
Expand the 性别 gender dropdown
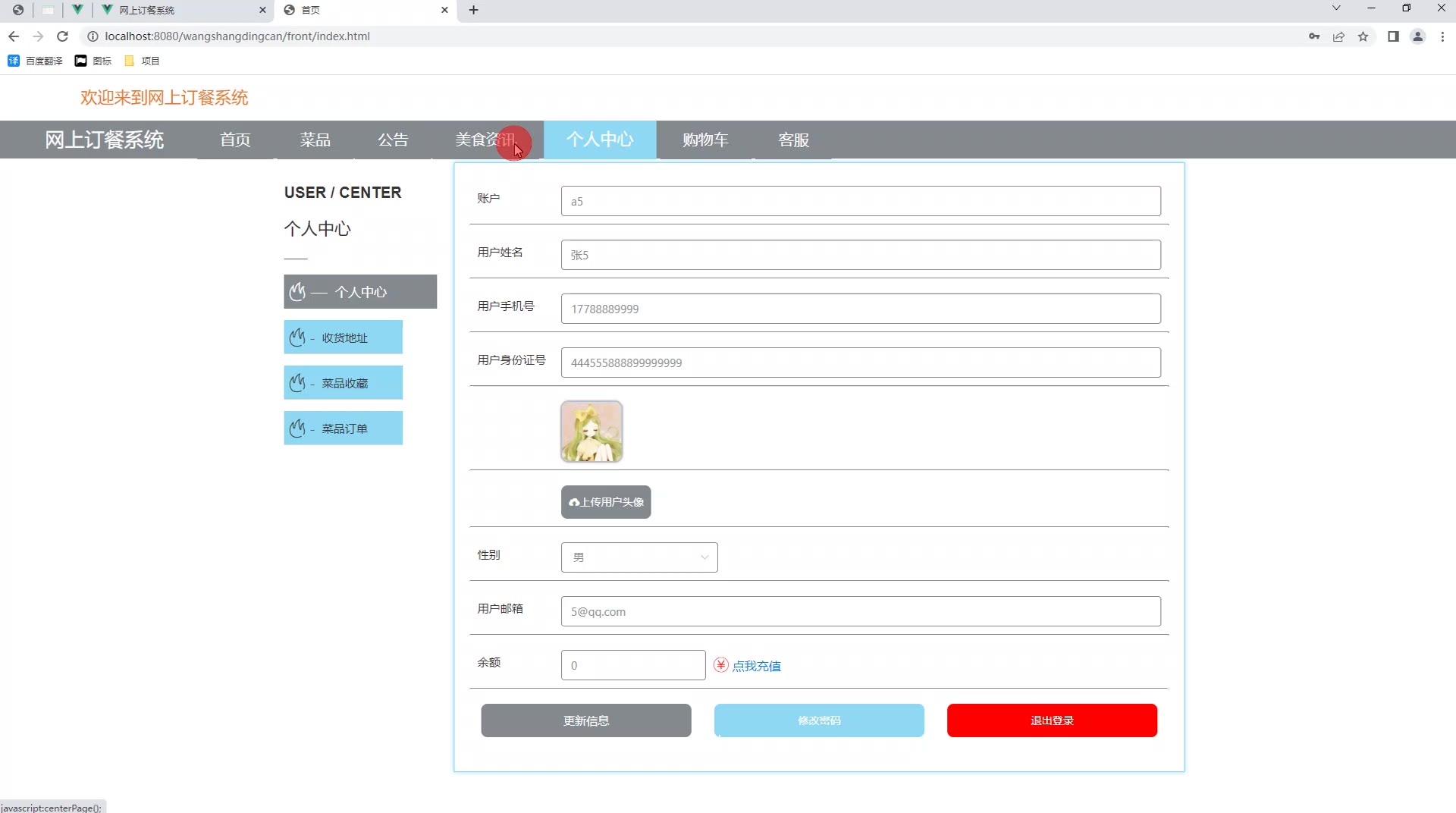[639, 557]
